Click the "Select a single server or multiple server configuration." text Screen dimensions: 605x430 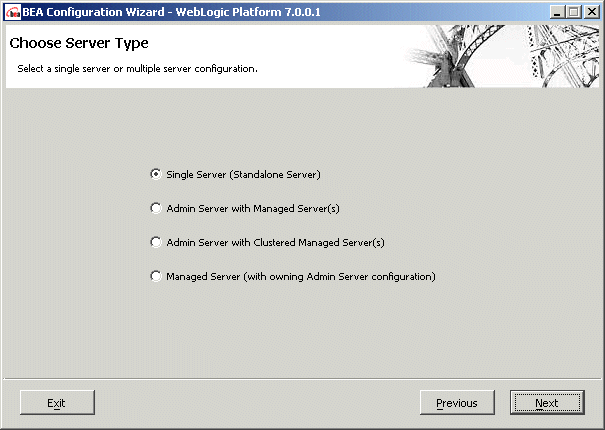137,69
